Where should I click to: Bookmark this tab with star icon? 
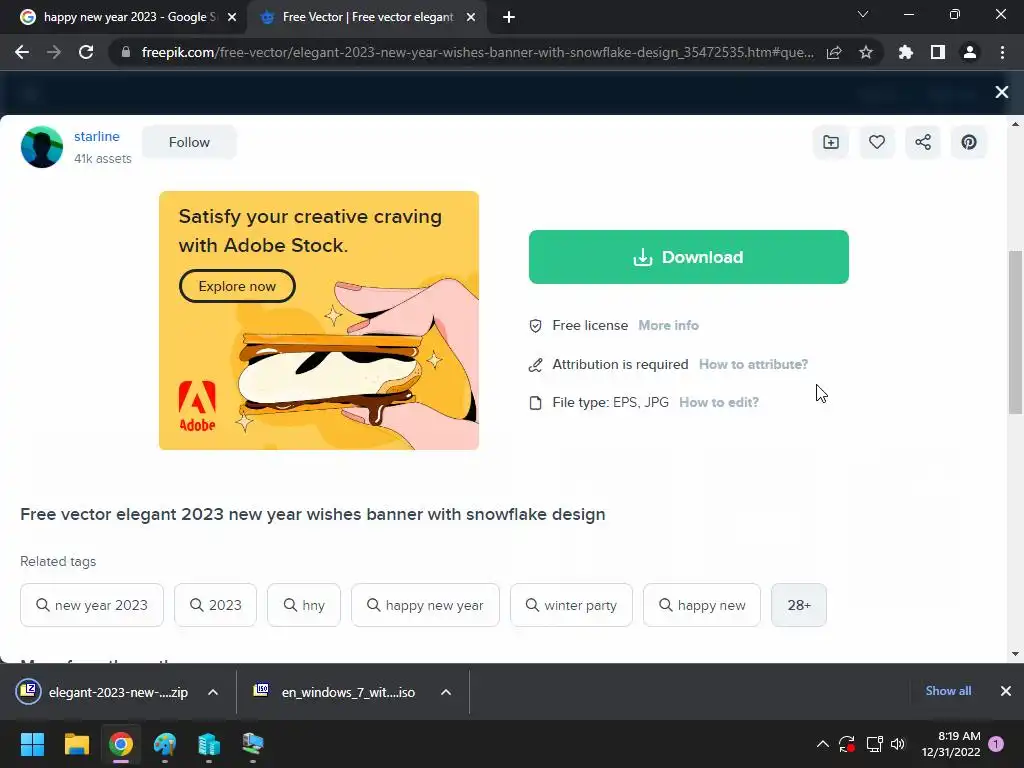click(x=866, y=52)
